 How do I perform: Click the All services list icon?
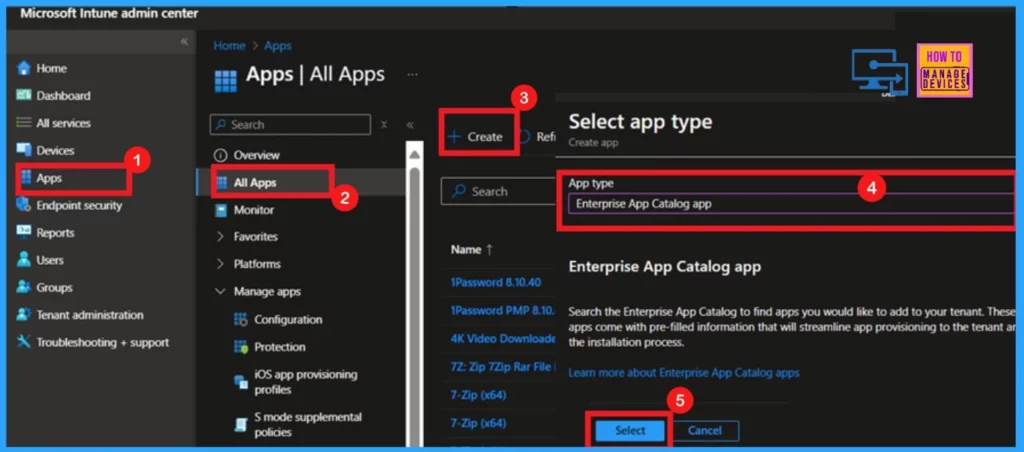coord(24,123)
